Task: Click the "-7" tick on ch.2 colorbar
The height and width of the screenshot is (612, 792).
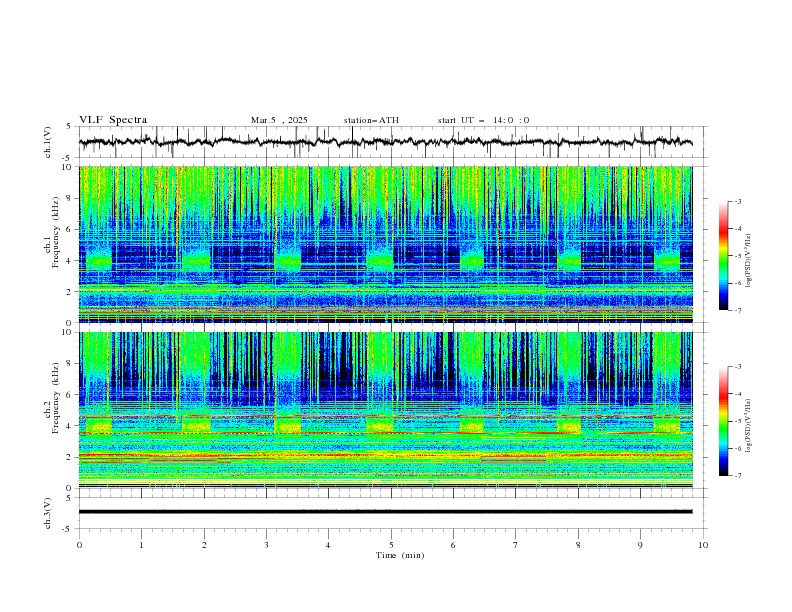Action: point(738,475)
